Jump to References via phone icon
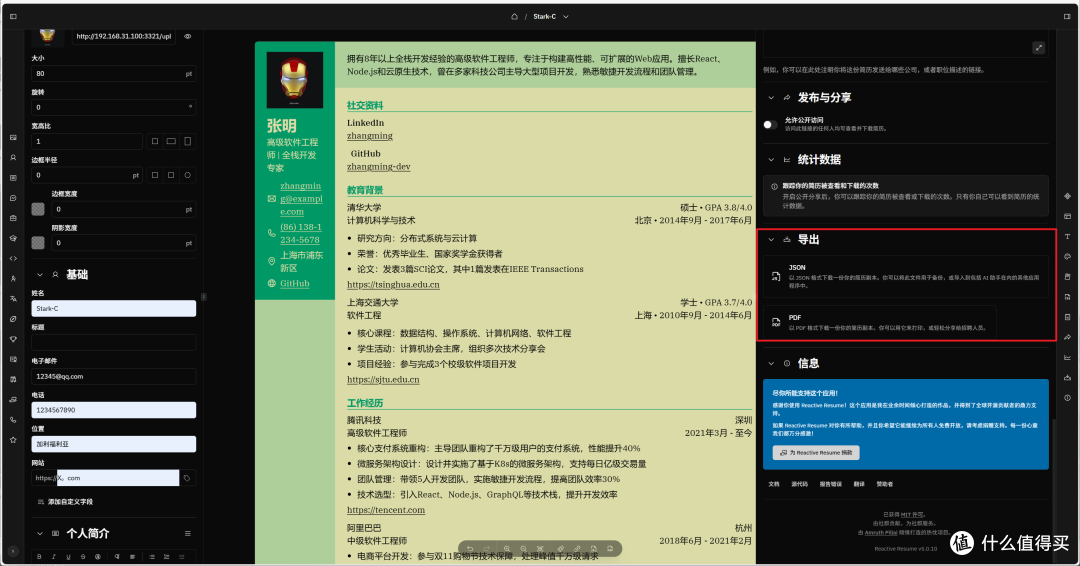This screenshot has height=566, width=1080. point(13,419)
